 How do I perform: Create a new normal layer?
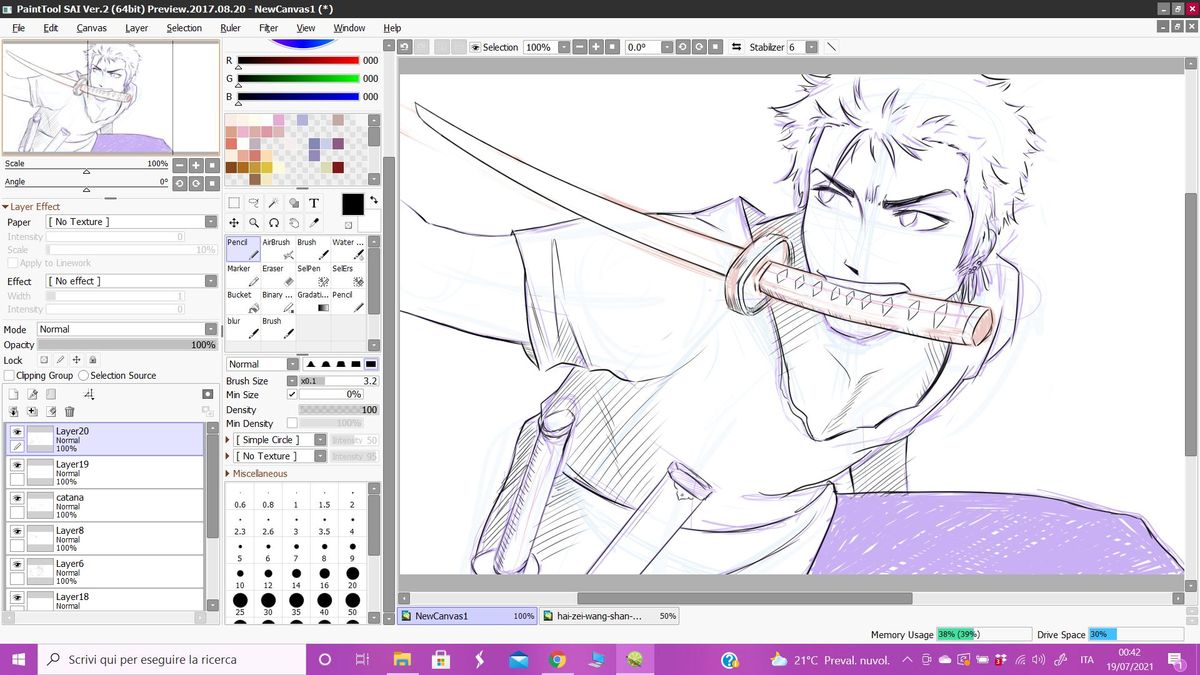14,394
